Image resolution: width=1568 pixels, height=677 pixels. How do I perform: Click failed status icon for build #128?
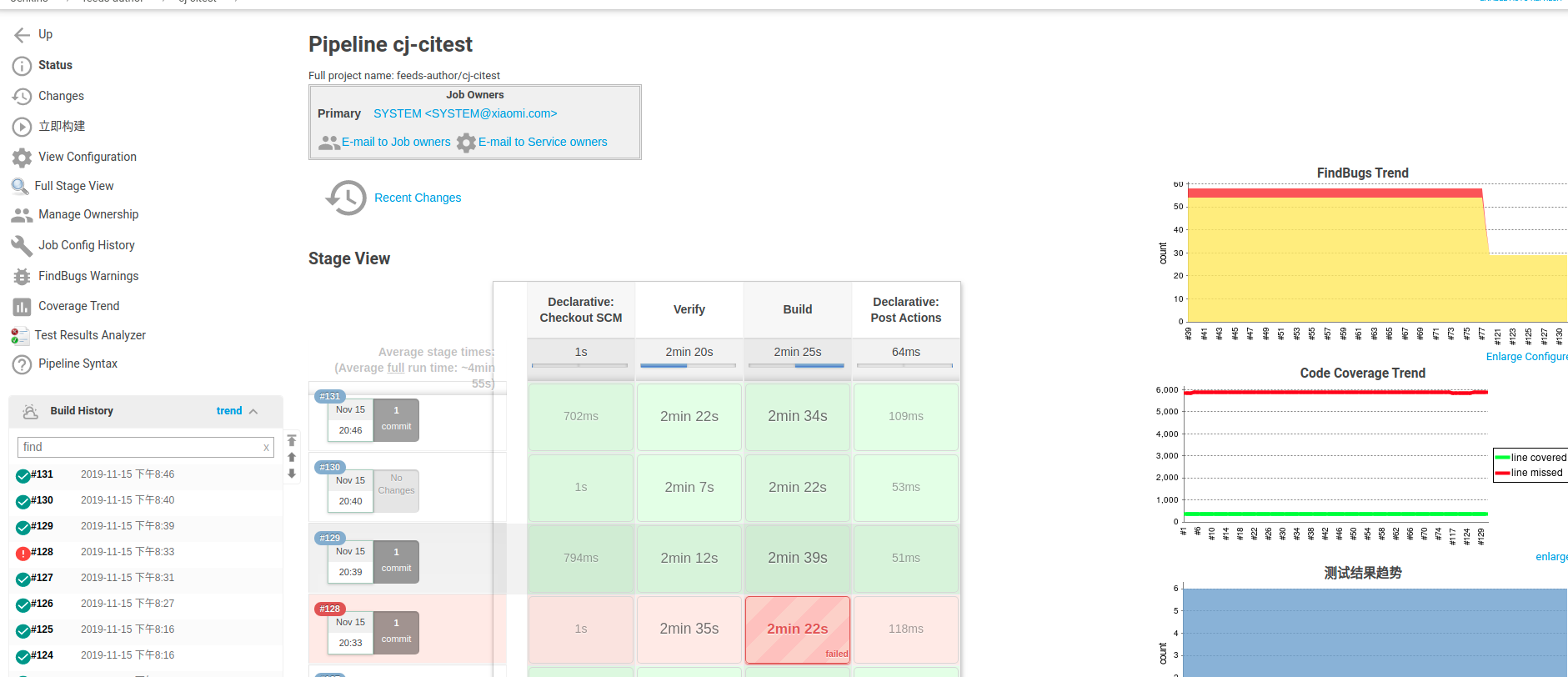point(23,554)
